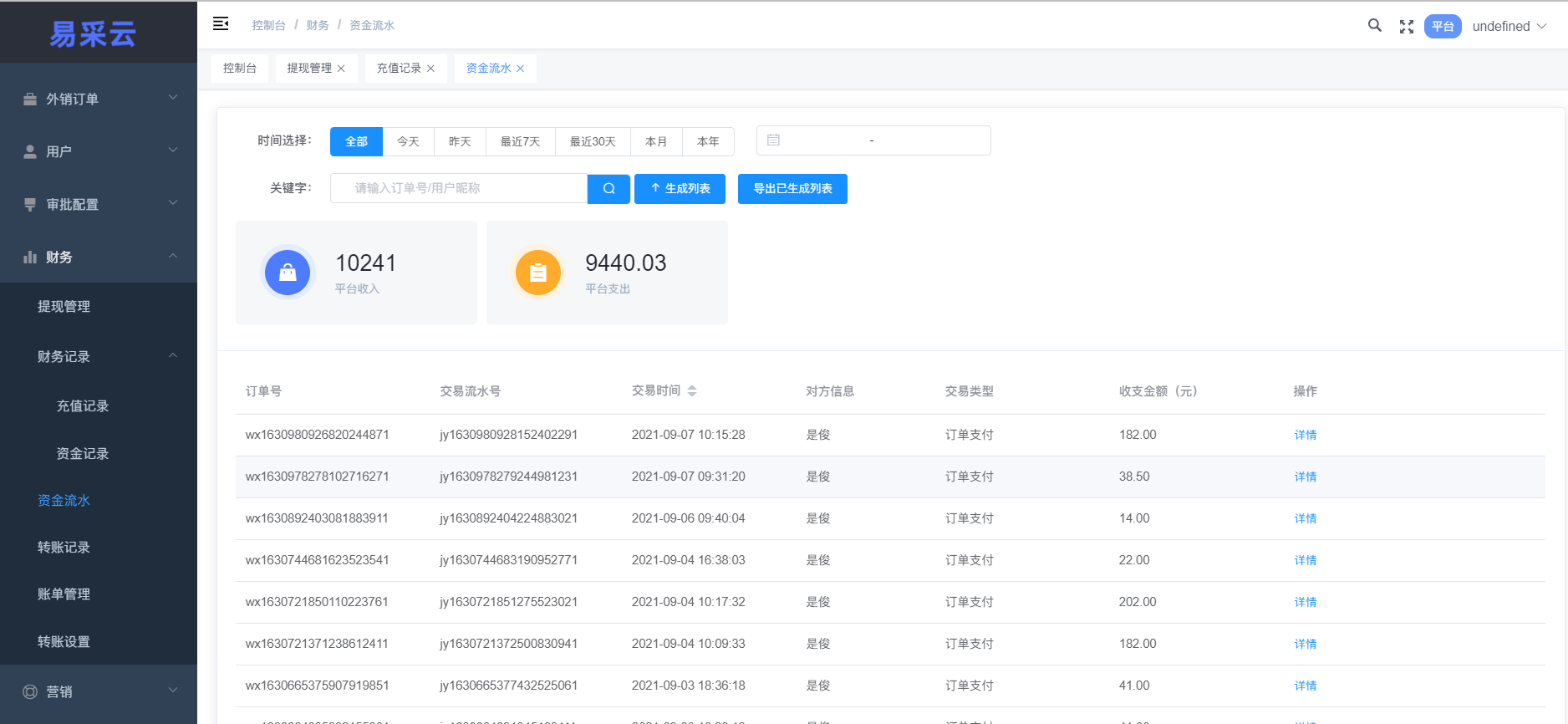The width and height of the screenshot is (1568, 724).
Task: Focus the 订单号/用户昵称 keyword input
Action: click(459, 188)
